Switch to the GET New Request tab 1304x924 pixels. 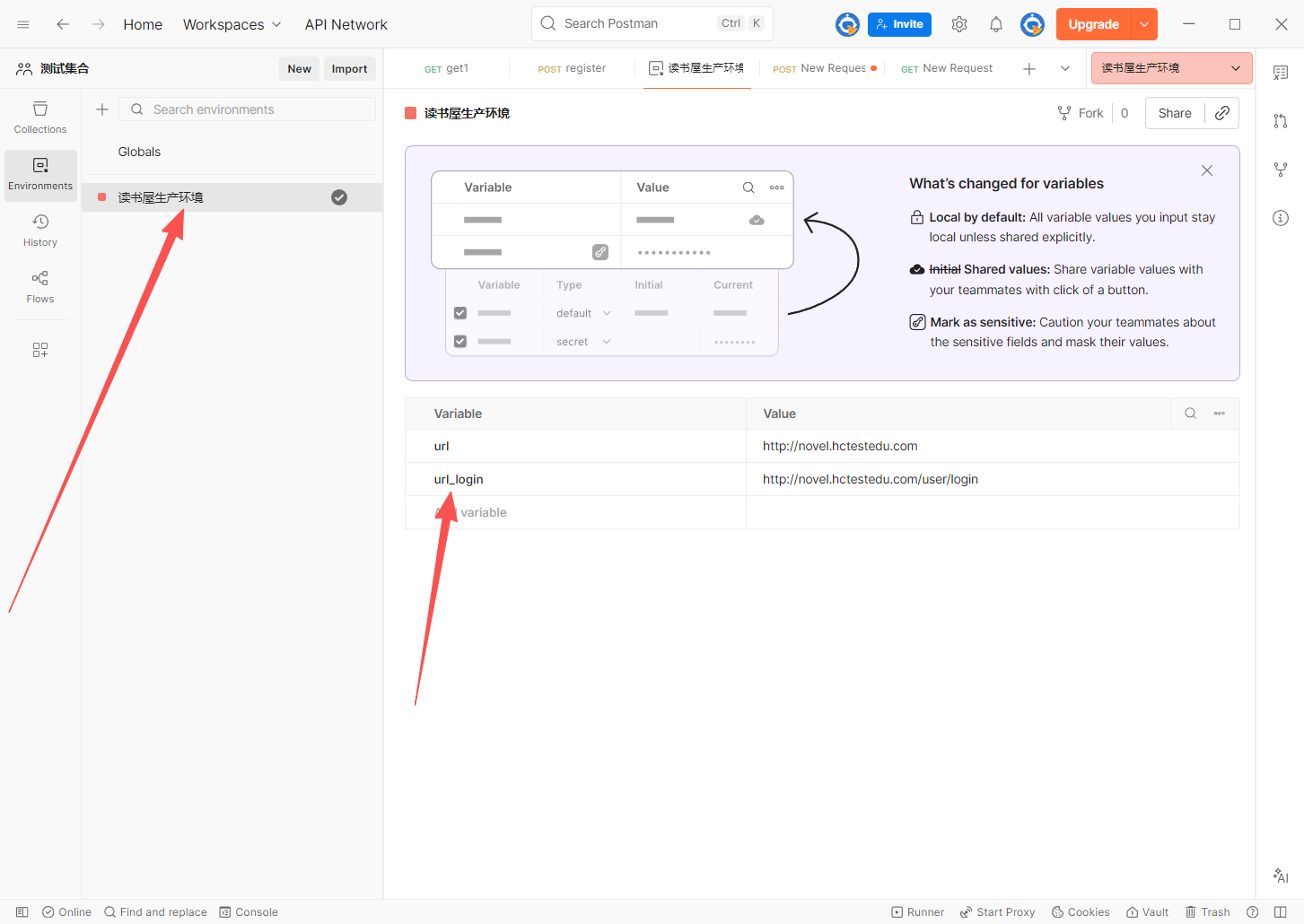coord(947,68)
